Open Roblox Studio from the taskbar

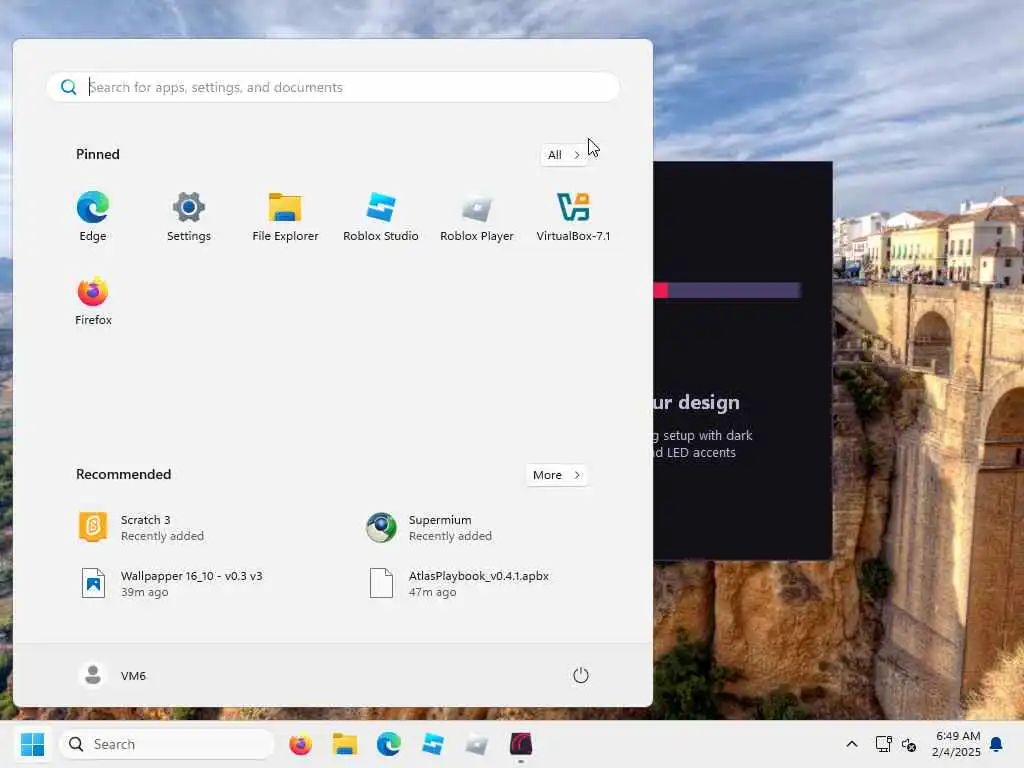[432, 744]
